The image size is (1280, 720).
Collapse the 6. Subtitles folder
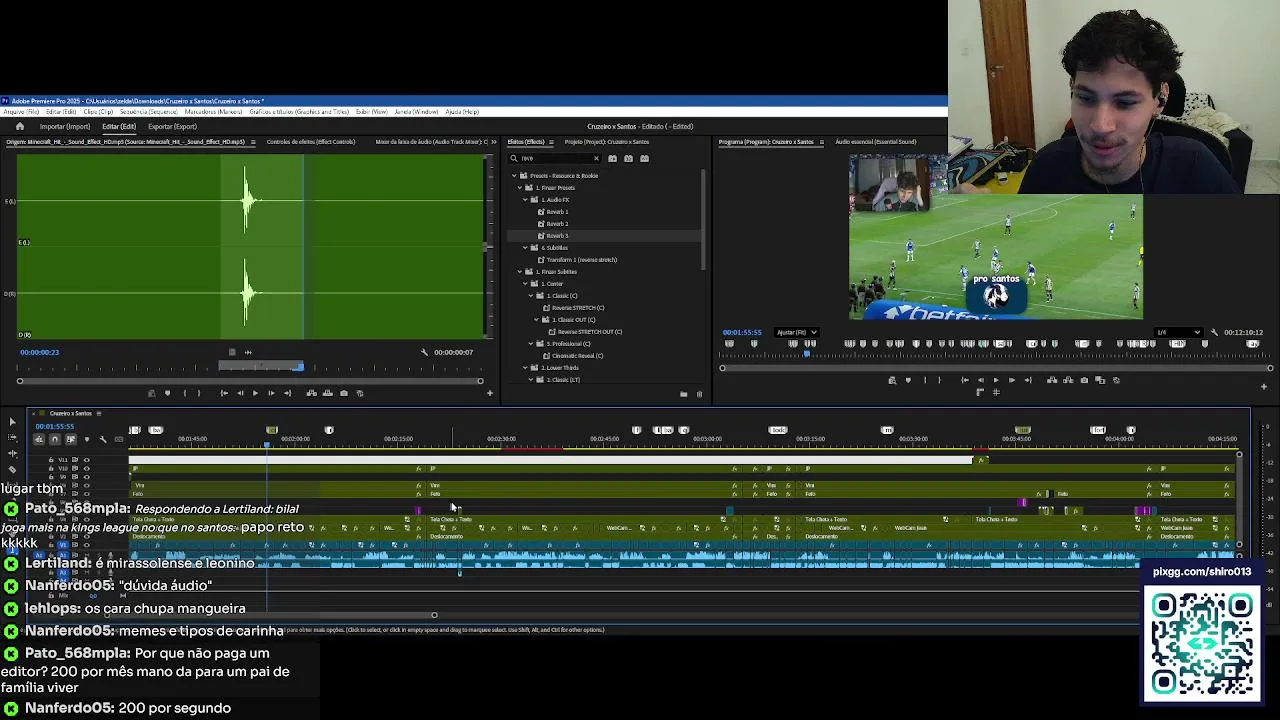526,248
